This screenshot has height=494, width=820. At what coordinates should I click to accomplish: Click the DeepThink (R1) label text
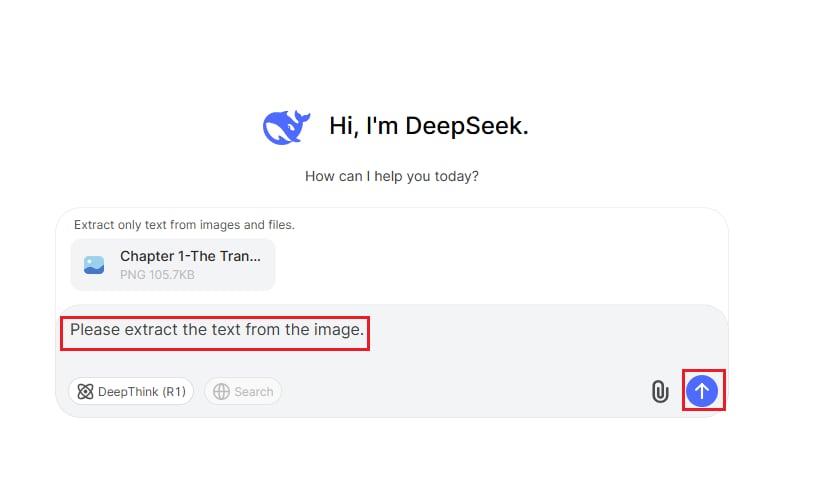point(142,392)
